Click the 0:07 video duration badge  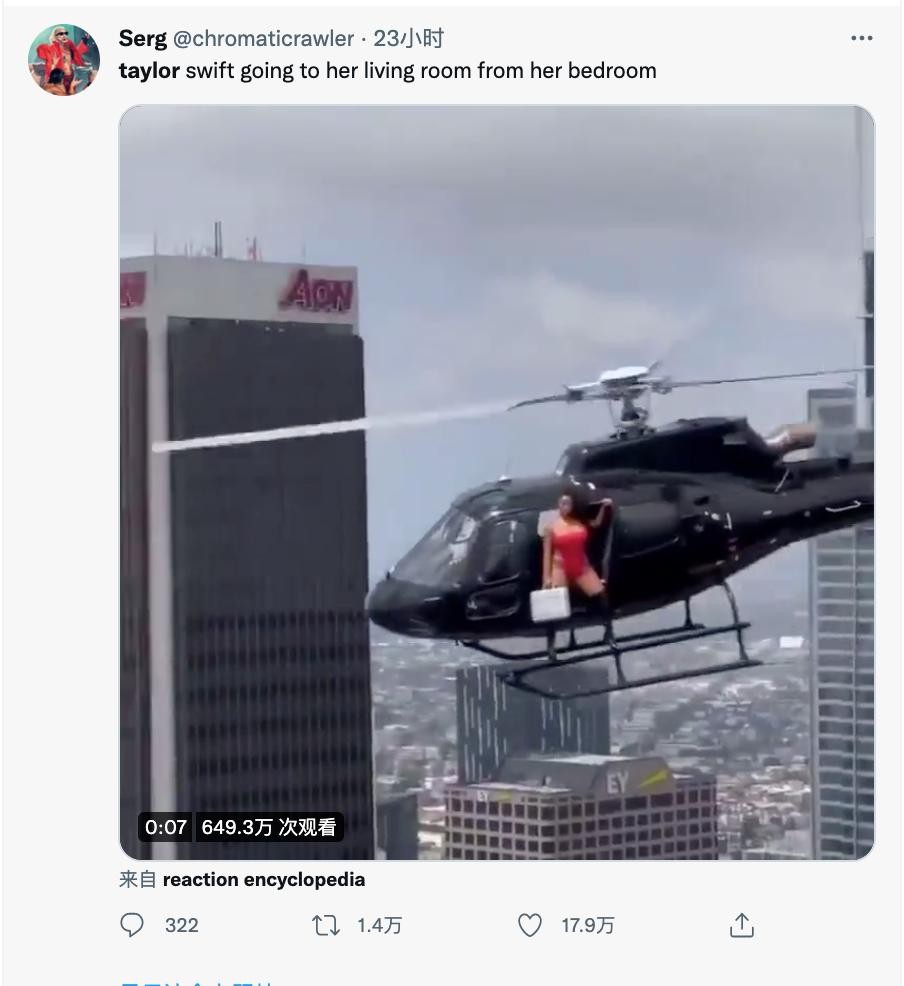(x=166, y=827)
